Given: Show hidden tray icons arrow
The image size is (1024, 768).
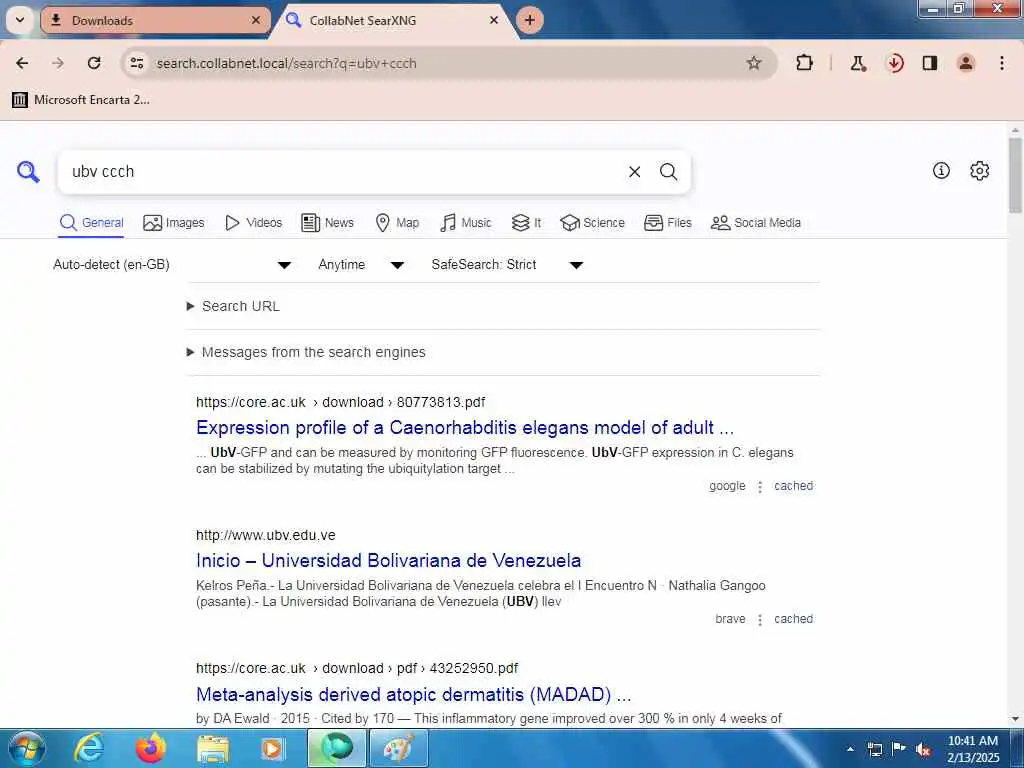Looking at the screenshot, I should pyautogui.click(x=850, y=750).
